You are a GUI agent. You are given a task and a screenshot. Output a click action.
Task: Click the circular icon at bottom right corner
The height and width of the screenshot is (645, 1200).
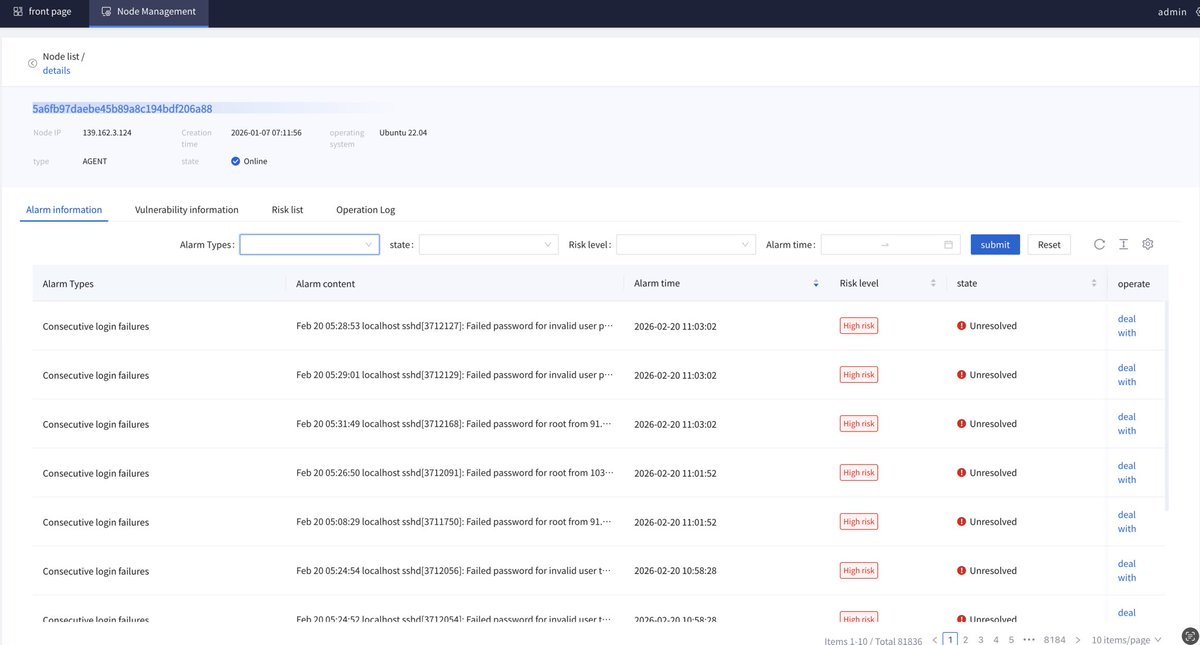pos(1189,635)
